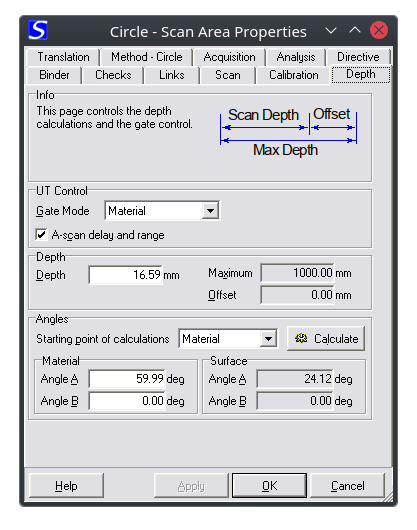This screenshot has height=530, width=417.
Task: Select the Directive tab
Action: 358,57
